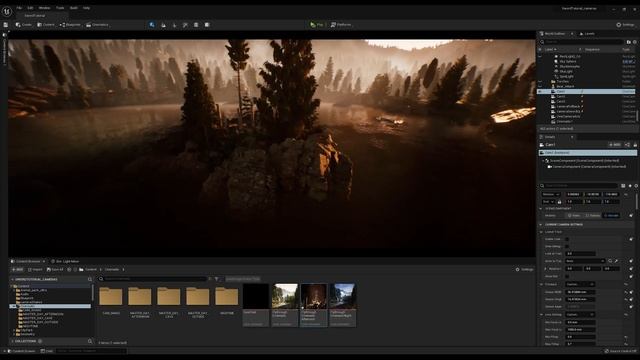Switch to Env. Light Mixer tab

[x=65, y=262]
